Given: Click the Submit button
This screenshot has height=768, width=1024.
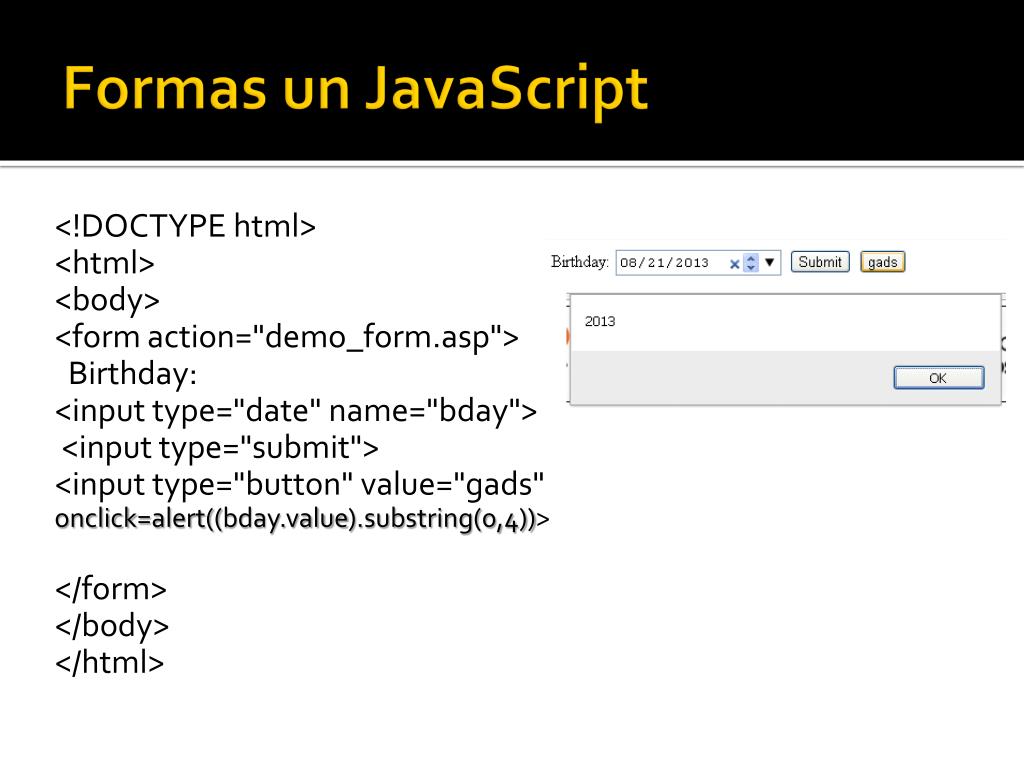Looking at the screenshot, I should click(x=820, y=262).
